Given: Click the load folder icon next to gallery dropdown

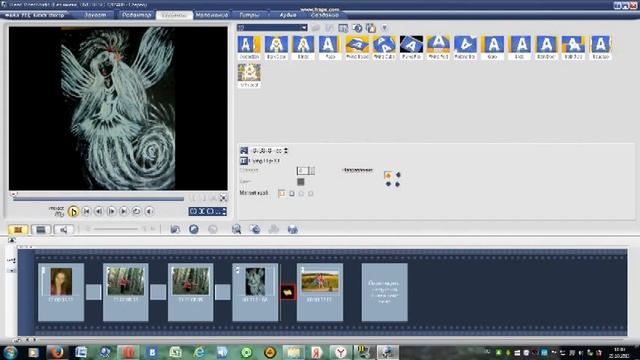Looking at the screenshot, I should pos(316,28).
